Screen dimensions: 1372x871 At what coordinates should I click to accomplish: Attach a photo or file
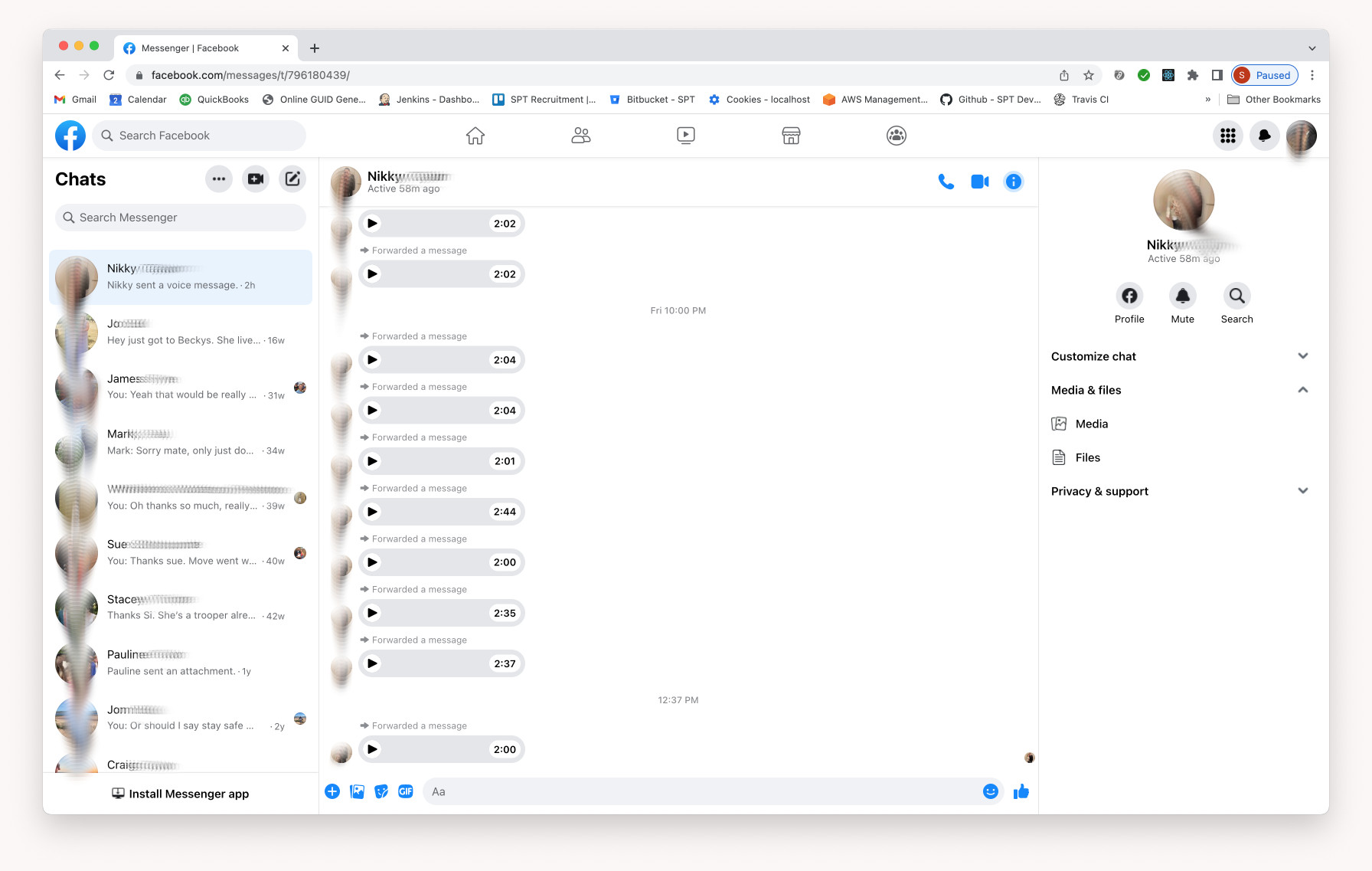[357, 791]
